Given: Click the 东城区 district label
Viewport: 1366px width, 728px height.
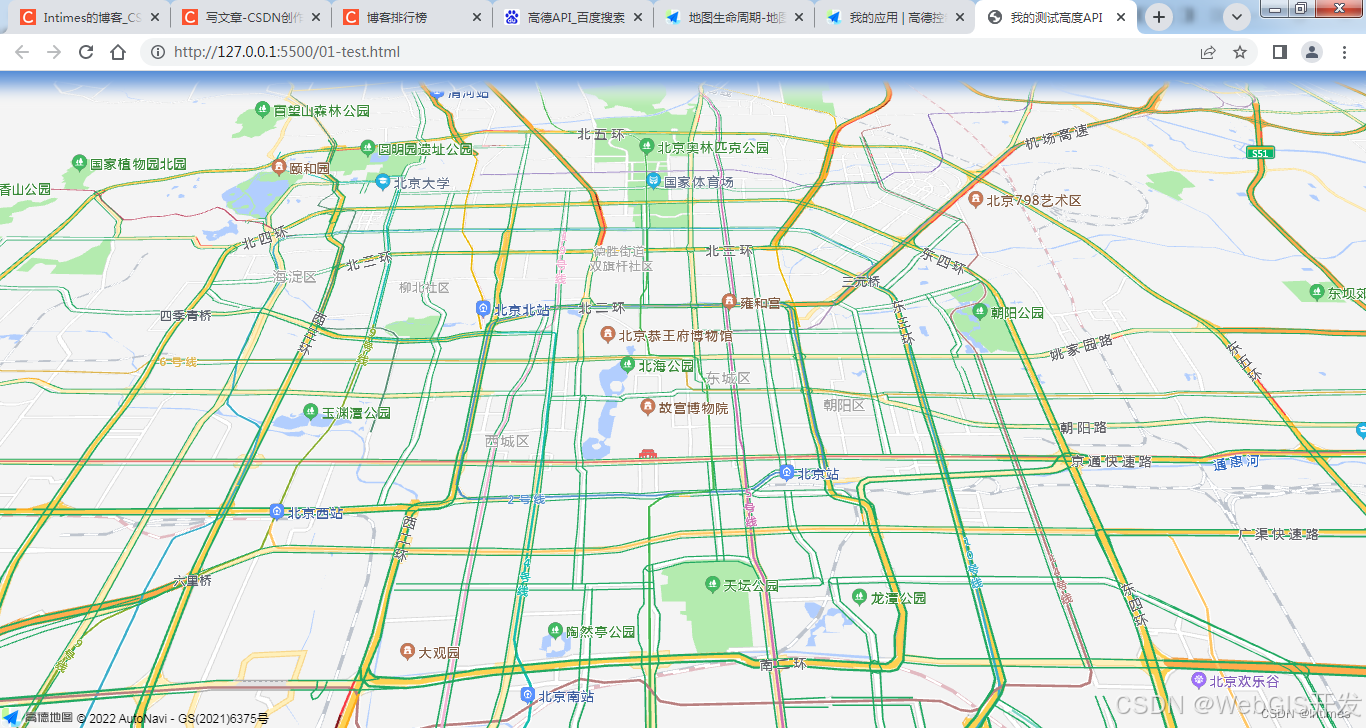Looking at the screenshot, I should point(728,378).
